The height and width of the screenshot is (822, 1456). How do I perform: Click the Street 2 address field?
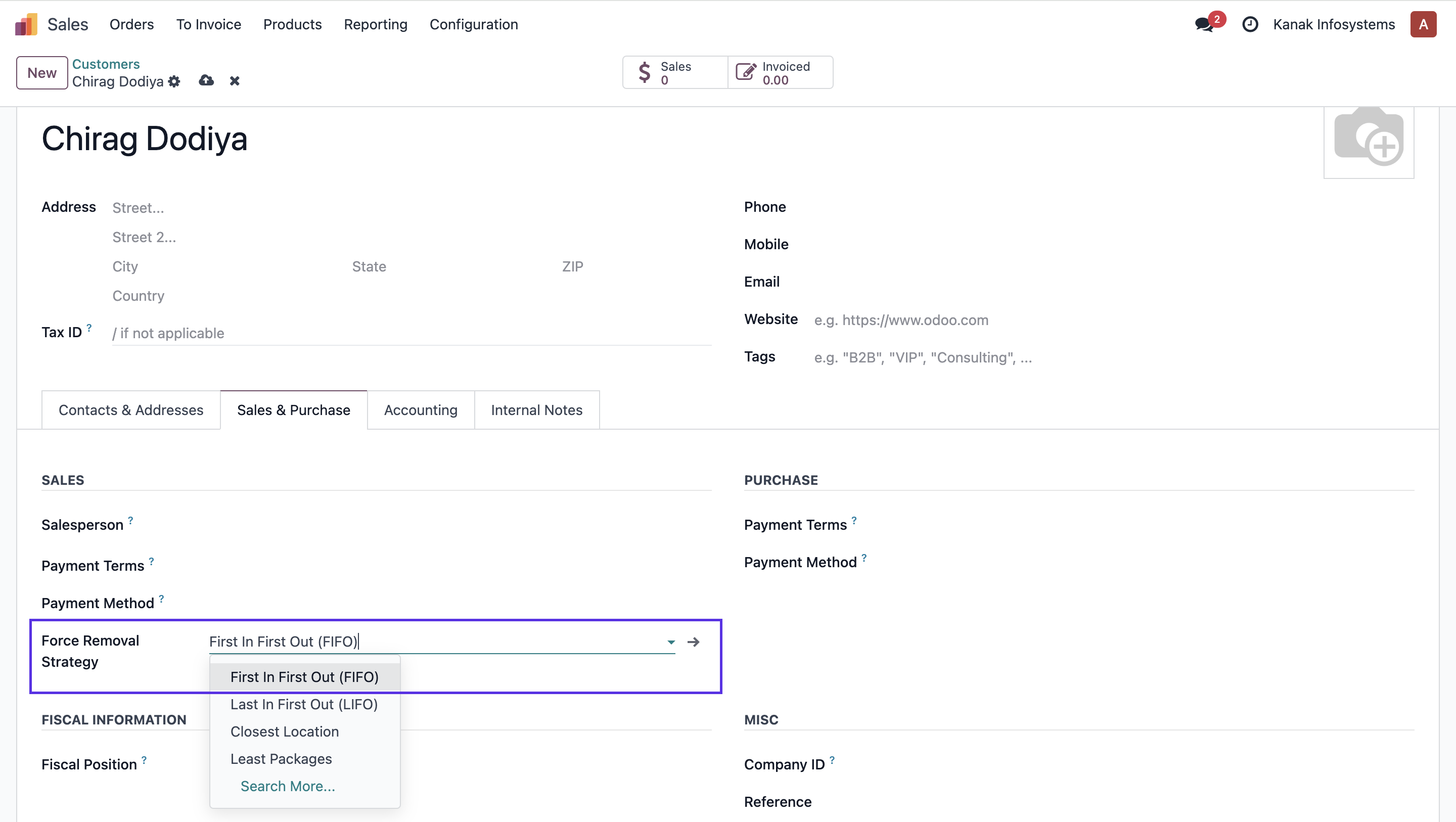(x=412, y=238)
